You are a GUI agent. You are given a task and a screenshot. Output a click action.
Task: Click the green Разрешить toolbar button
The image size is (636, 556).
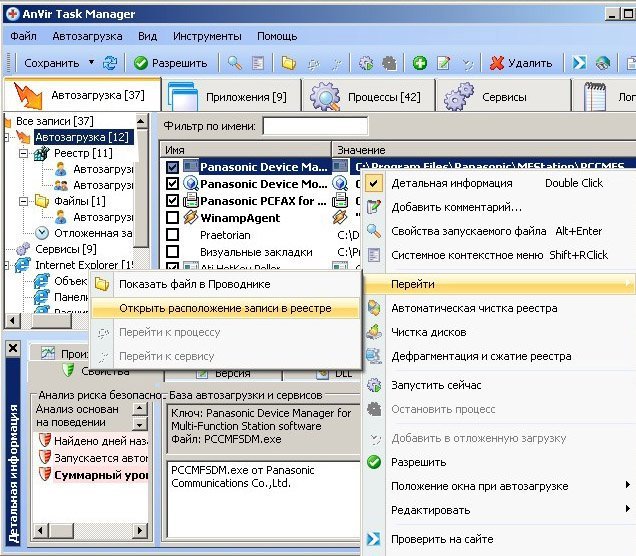170,63
